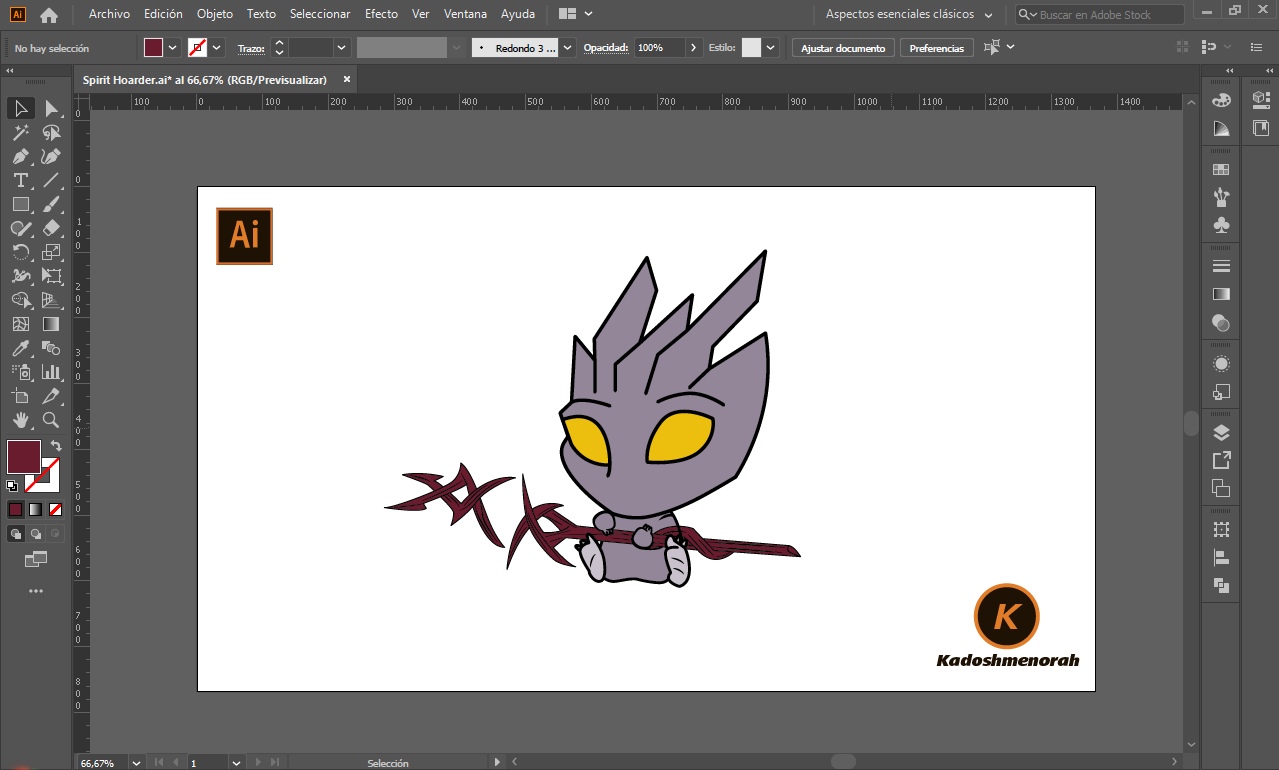Activate the Zoom tool magnifier
The width and height of the screenshot is (1279, 770).
point(51,420)
